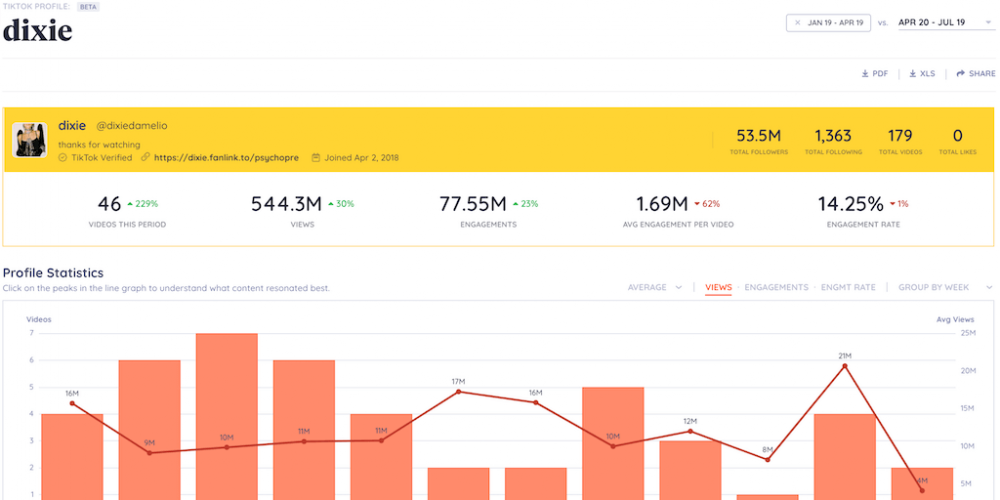Image resolution: width=1000 pixels, height=500 pixels.
Task: Click the red 62% decrease indicator
Action: point(707,204)
